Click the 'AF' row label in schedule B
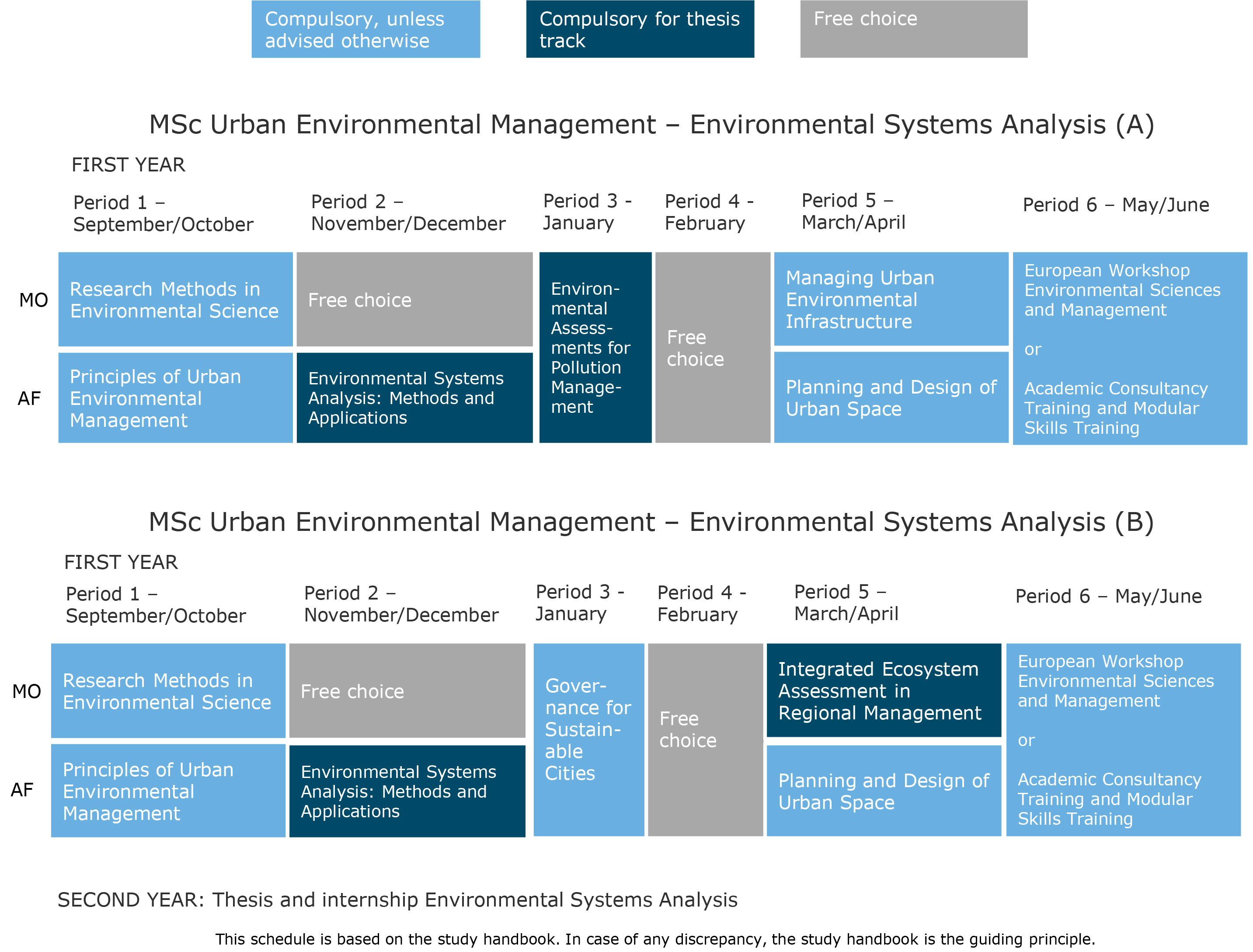1253x952 pixels. (22, 790)
